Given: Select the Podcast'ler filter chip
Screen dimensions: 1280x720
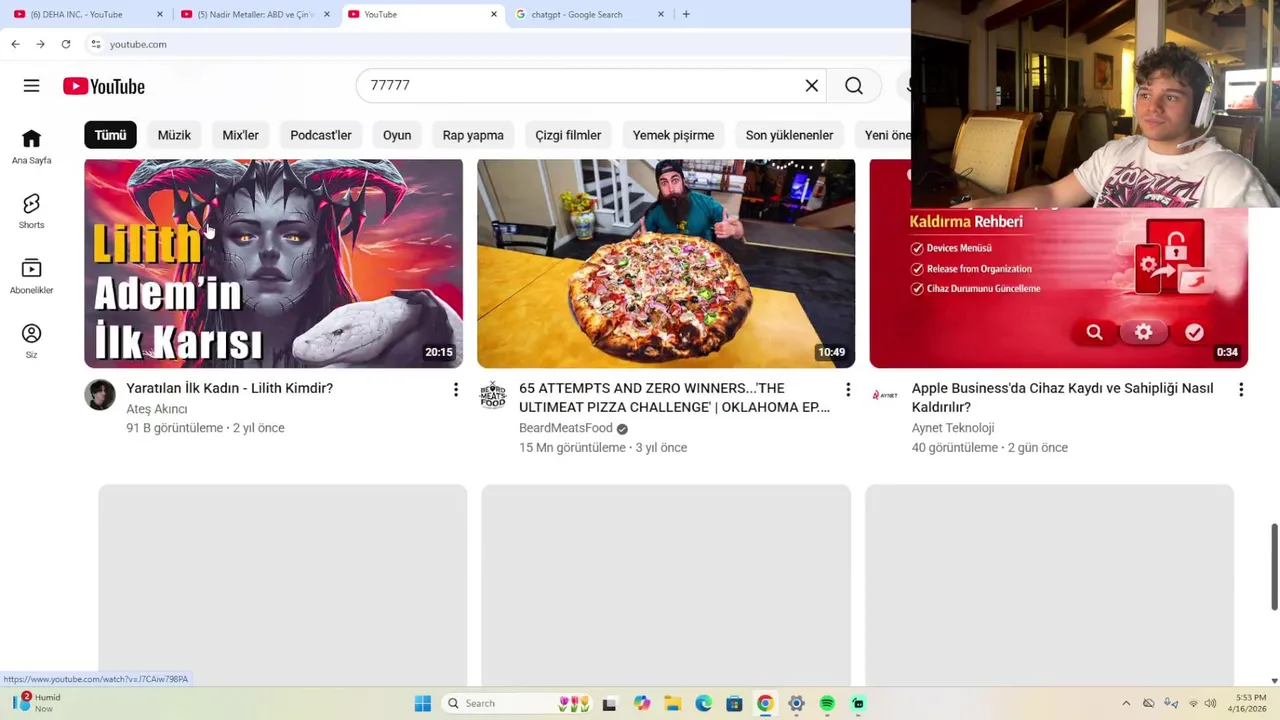Looking at the screenshot, I should pos(321,135).
